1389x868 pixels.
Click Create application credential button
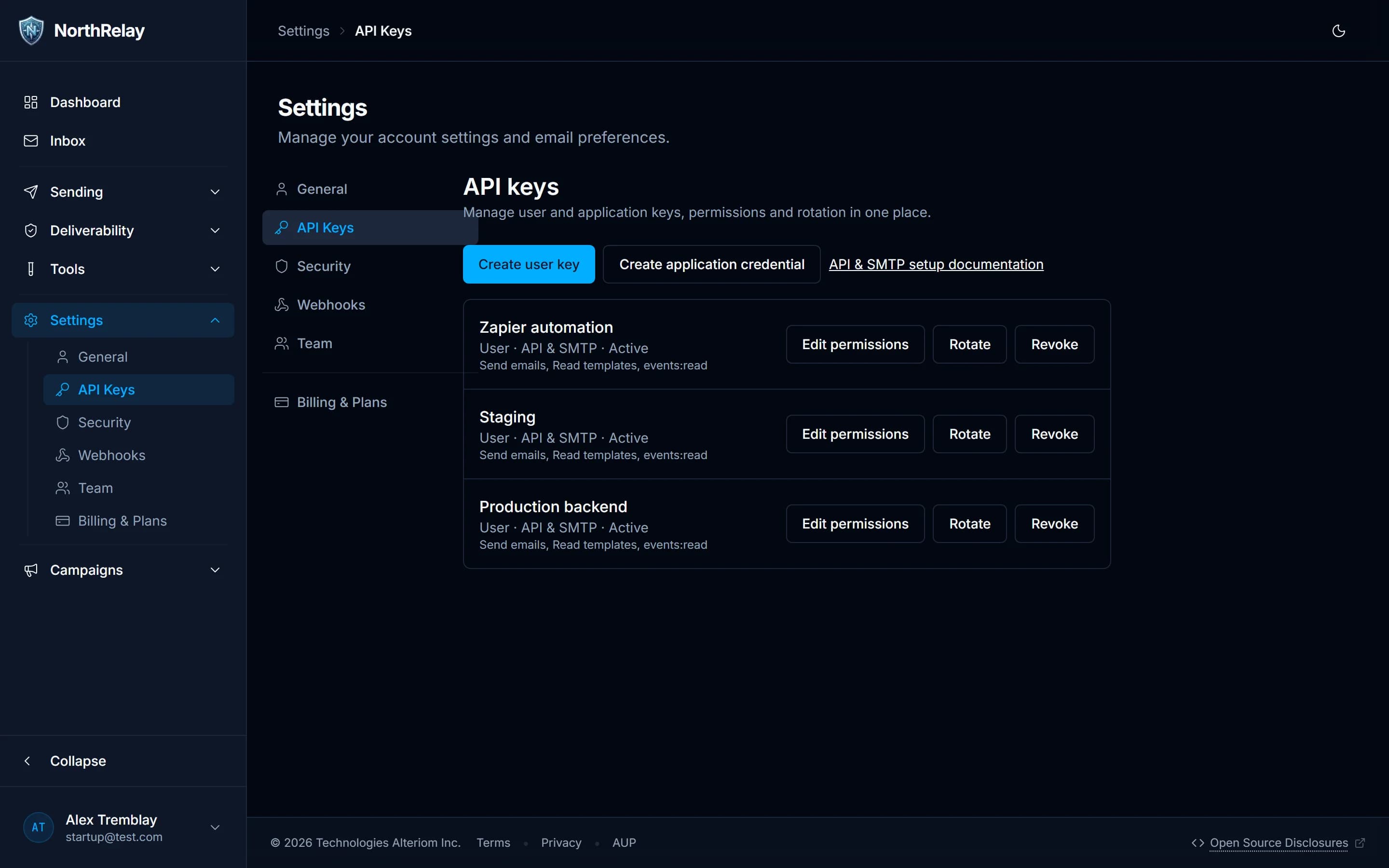click(x=712, y=264)
